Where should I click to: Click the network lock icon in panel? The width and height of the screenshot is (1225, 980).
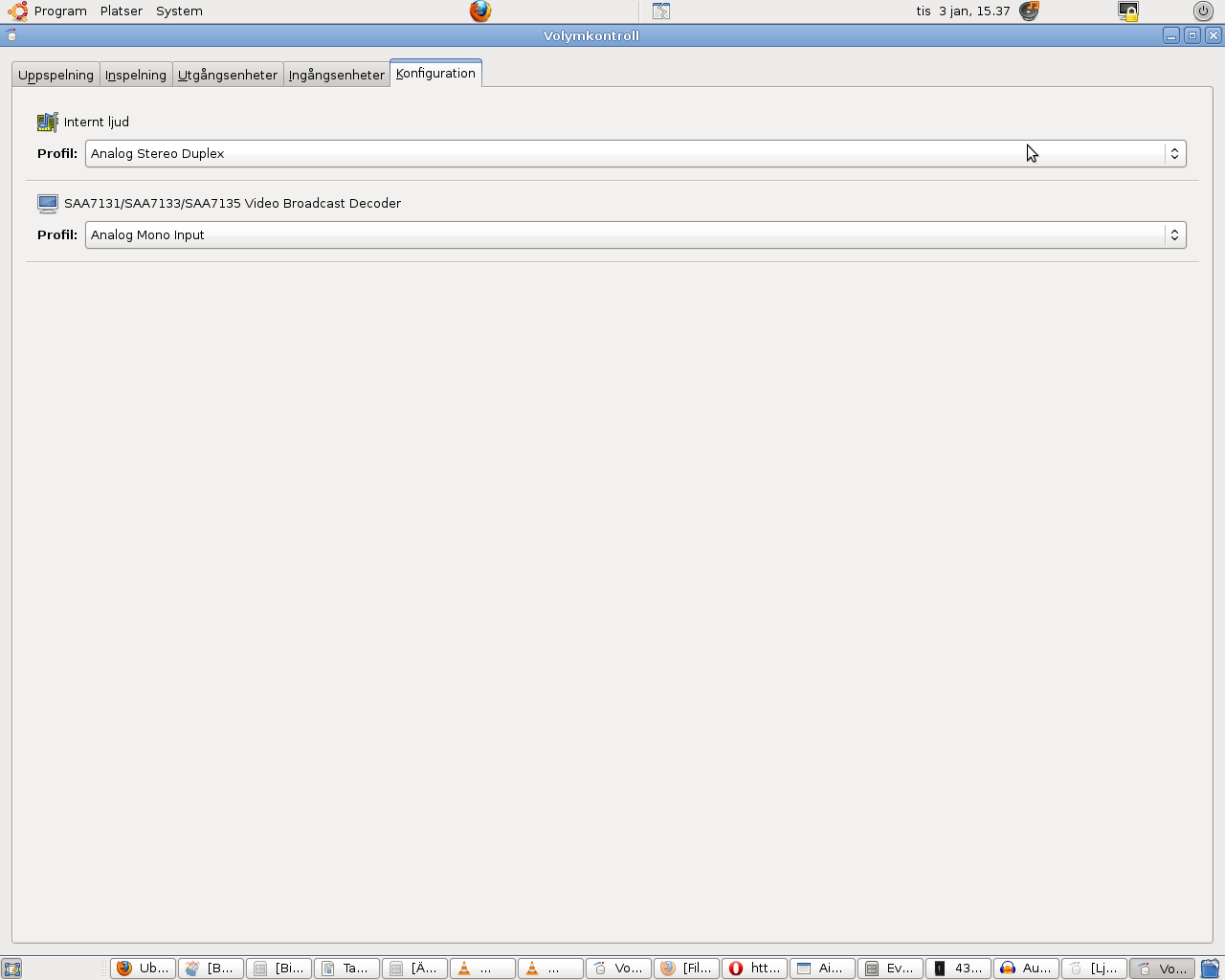tap(1128, 11)
